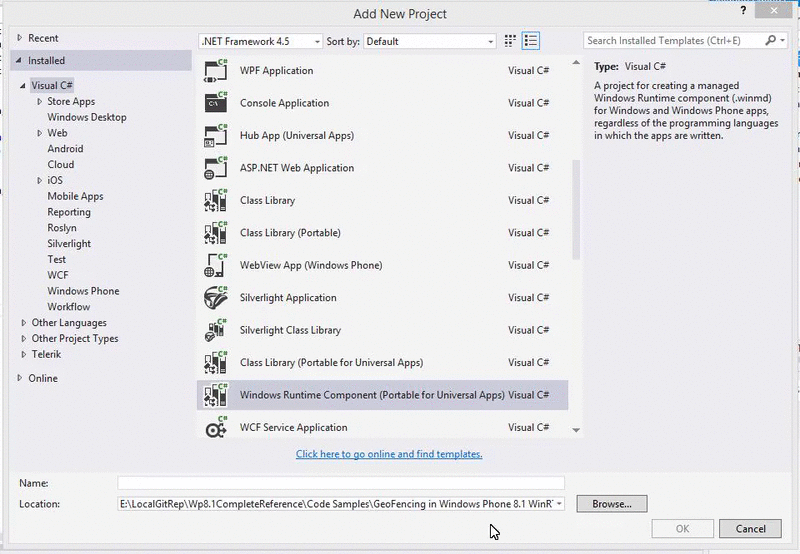Click the Cancel button
The height and width of the screenshot is (554, 800).
point(750,529)
